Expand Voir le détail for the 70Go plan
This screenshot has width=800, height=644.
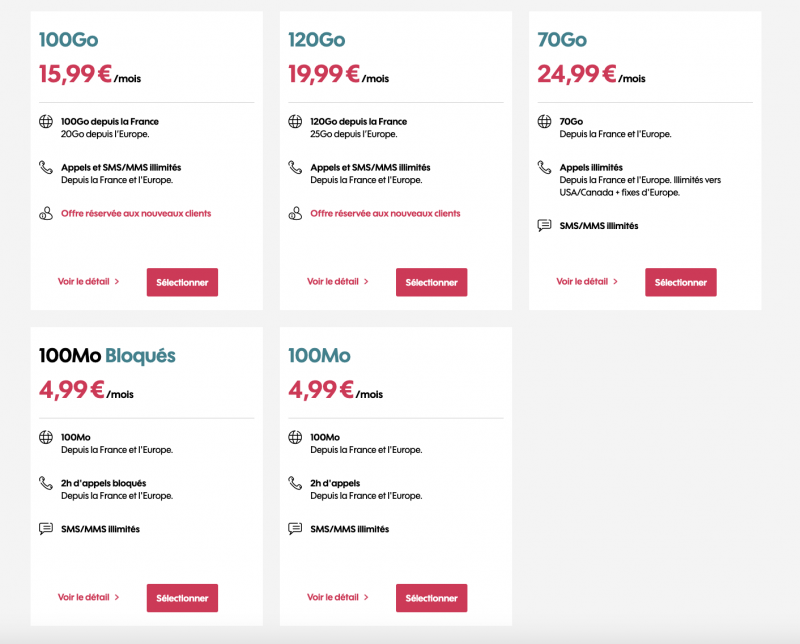pyautogui.click(x=587, y=282)
